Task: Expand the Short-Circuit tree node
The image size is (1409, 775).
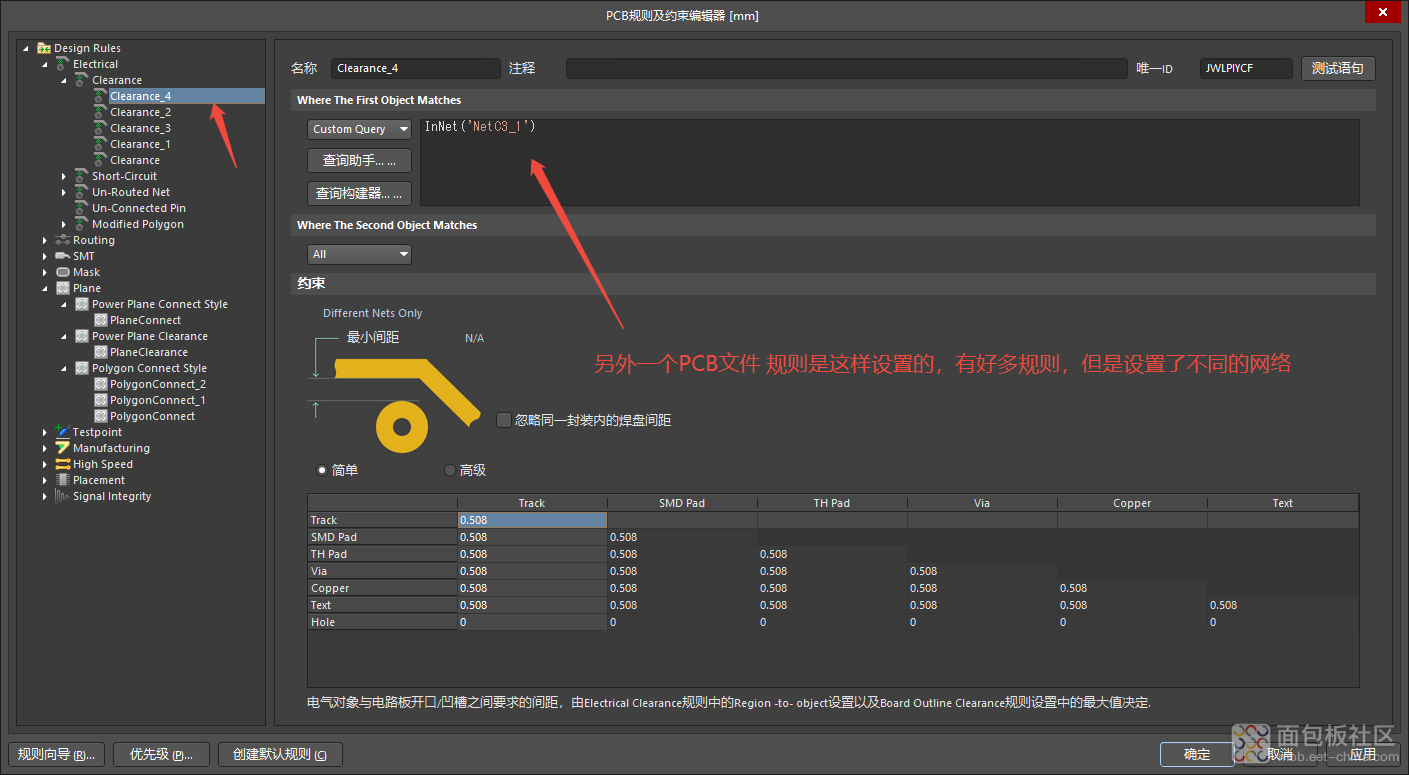Action: point(64,176)
